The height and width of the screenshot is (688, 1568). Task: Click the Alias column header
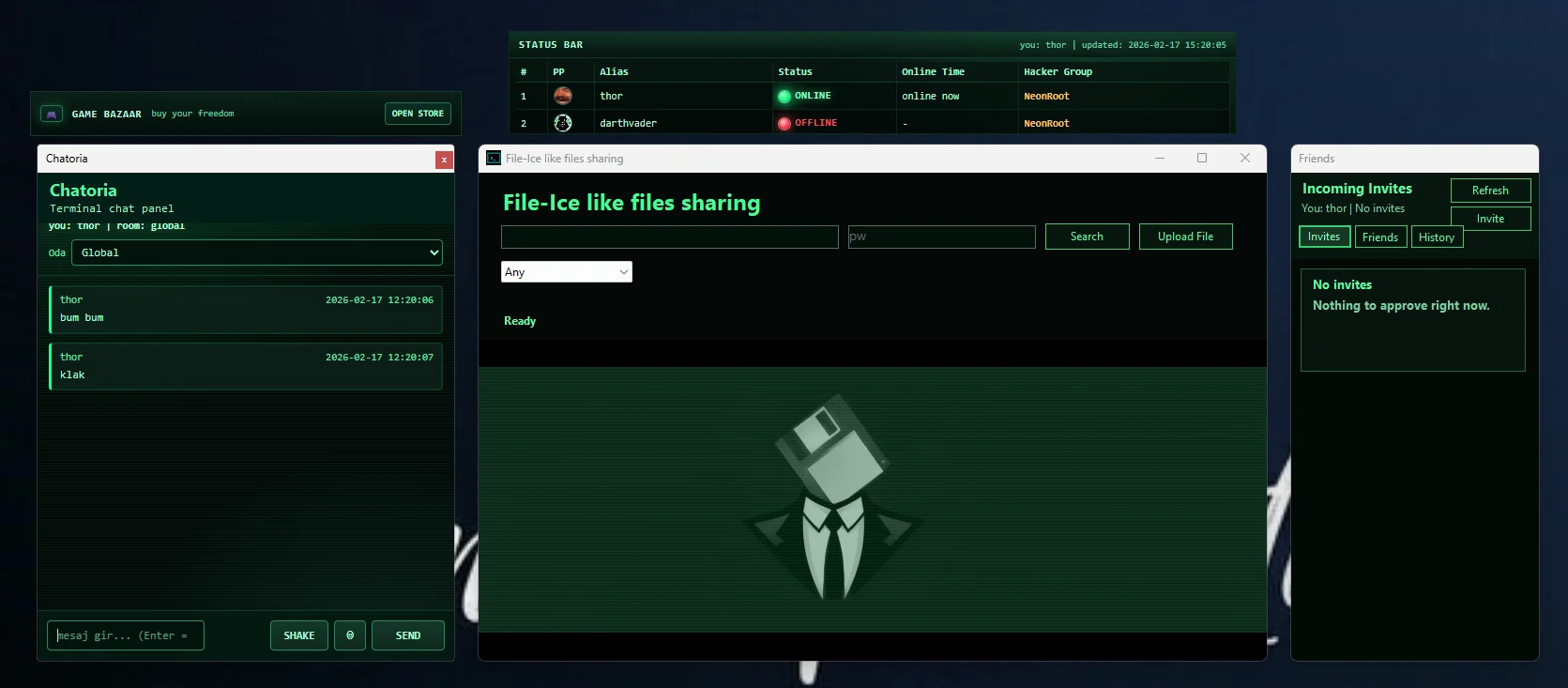[615, 71]
